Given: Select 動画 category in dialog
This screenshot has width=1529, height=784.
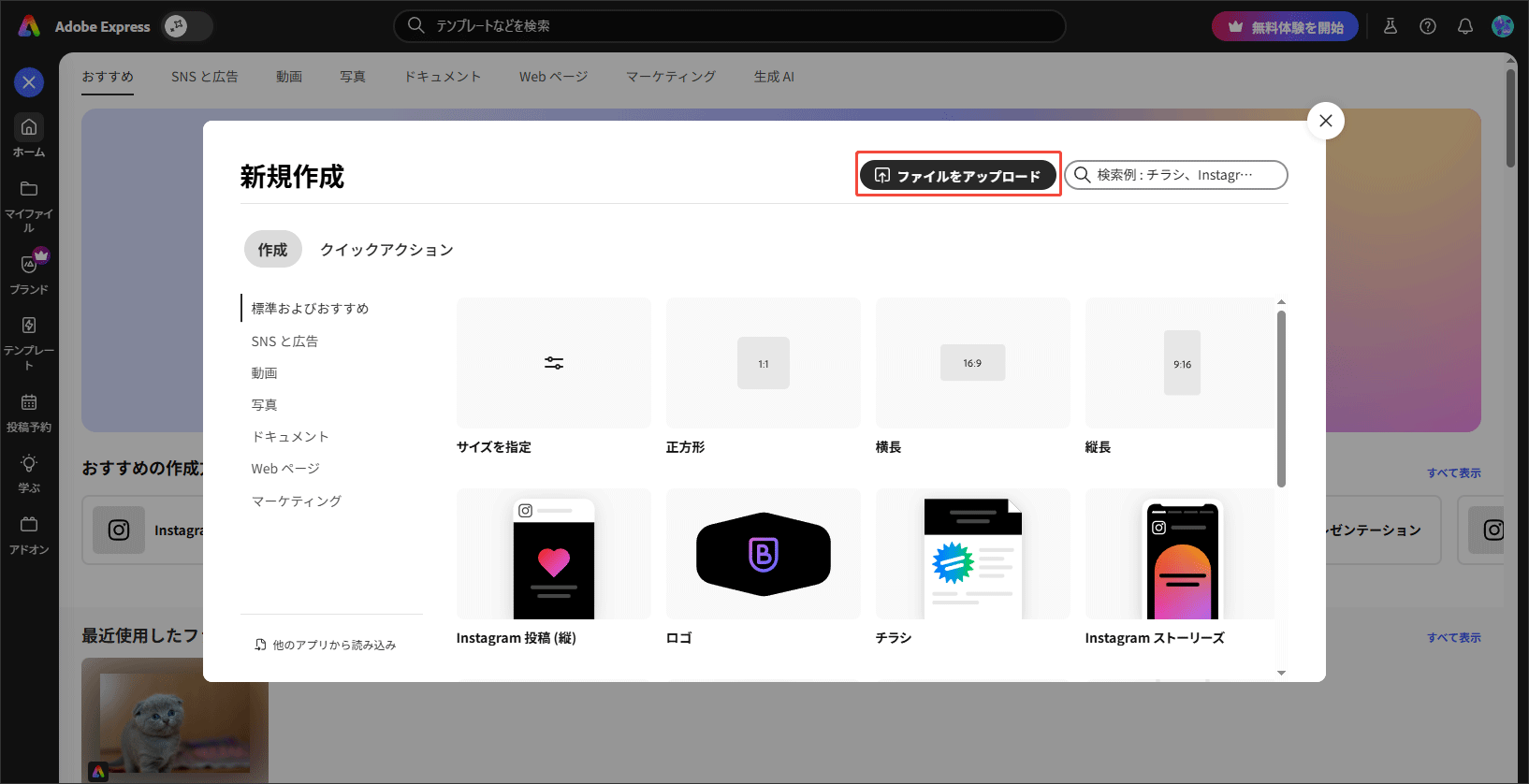Looking at the screenshot, I should pyautogui.click(x=264, y=373).
